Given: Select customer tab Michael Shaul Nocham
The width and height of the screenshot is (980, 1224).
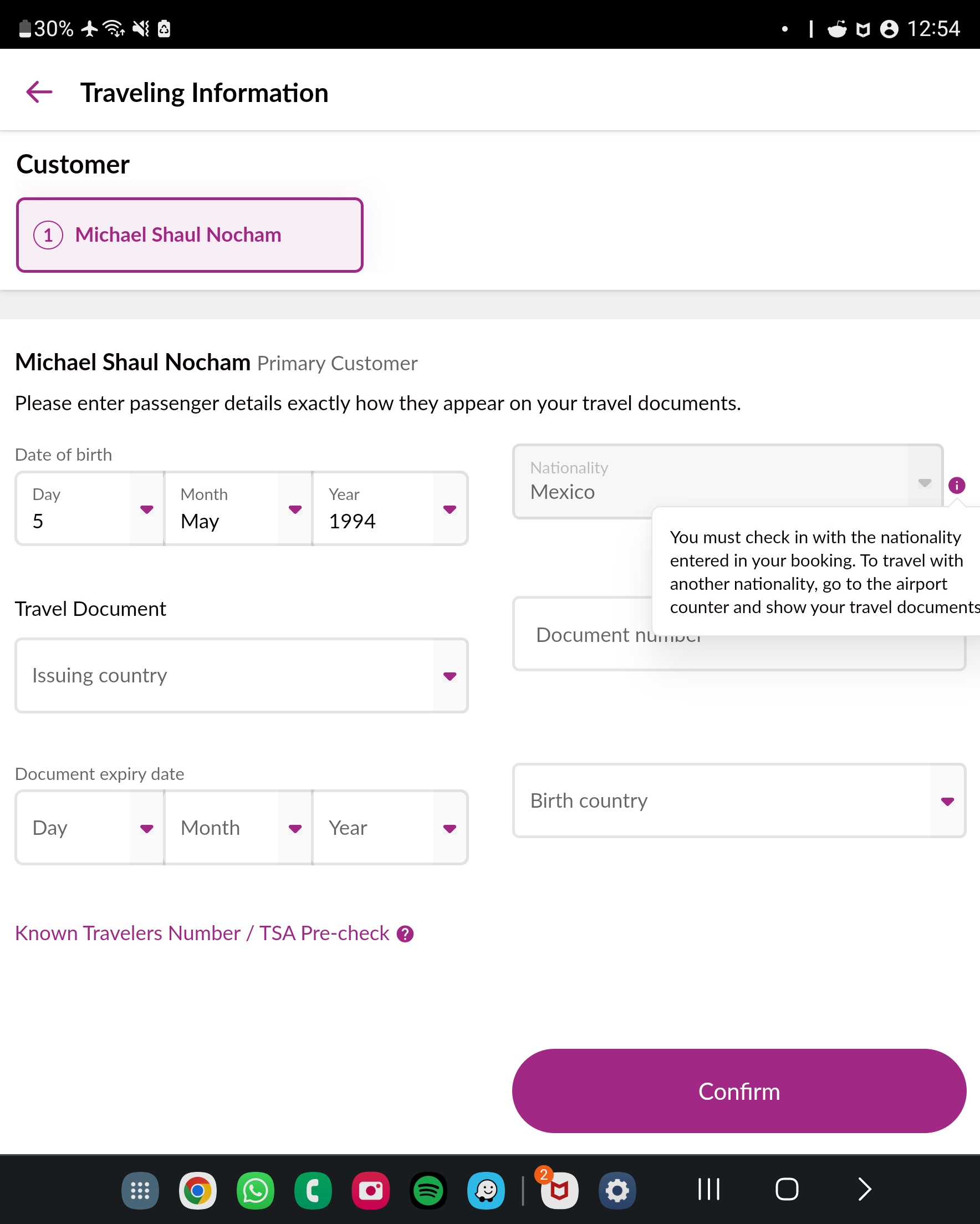Looking at the screenshot, I should tap(190, 235).
